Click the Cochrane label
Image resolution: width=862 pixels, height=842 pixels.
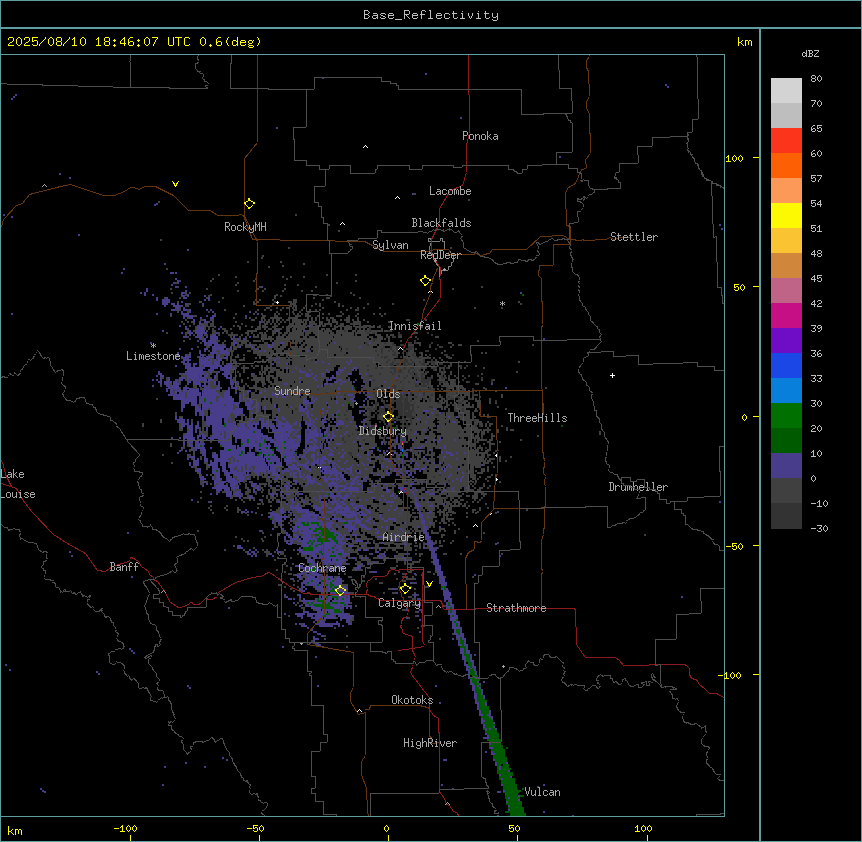pyautogui.click(x=322, y=568)
